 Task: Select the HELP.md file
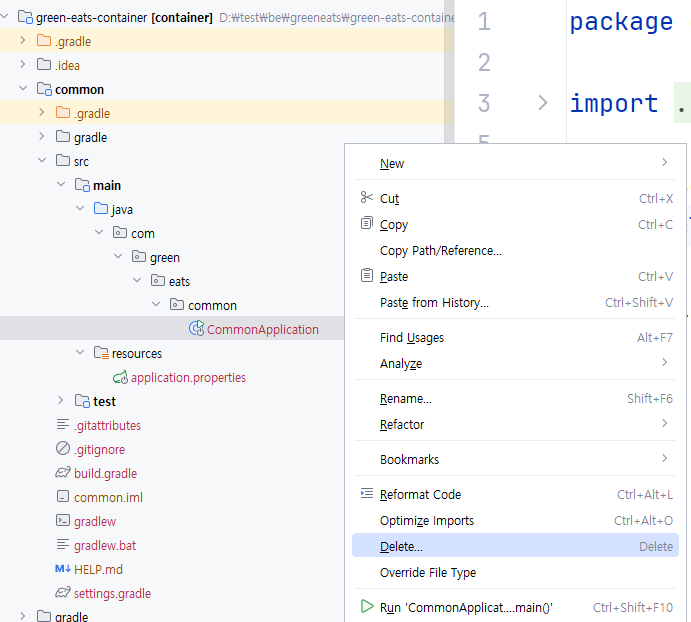tap(98, 569)
